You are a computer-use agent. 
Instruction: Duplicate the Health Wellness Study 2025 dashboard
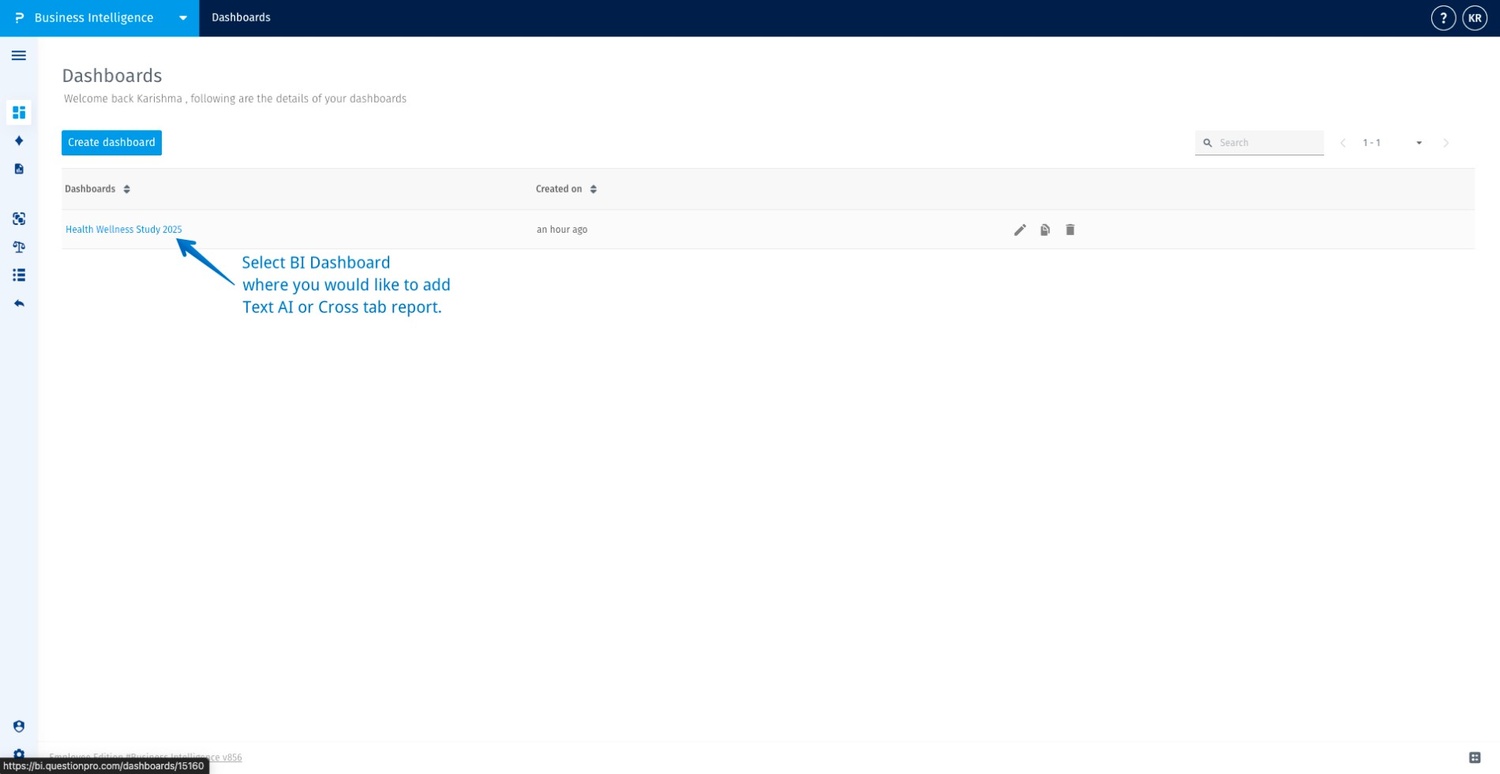[1044, 229]
